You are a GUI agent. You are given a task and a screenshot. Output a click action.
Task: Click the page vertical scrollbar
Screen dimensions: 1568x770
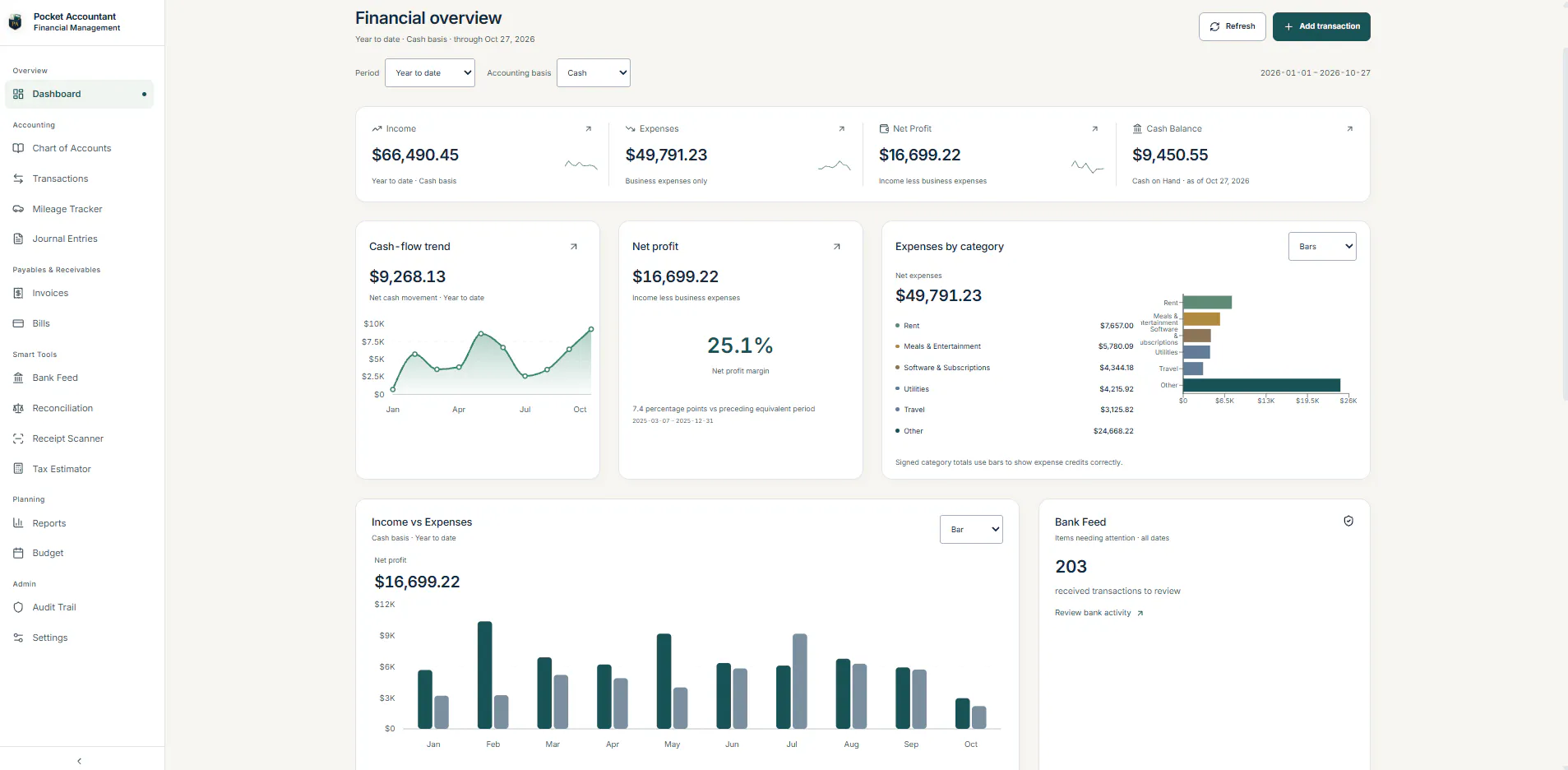pyautogui.click(x=1564, y=222)
